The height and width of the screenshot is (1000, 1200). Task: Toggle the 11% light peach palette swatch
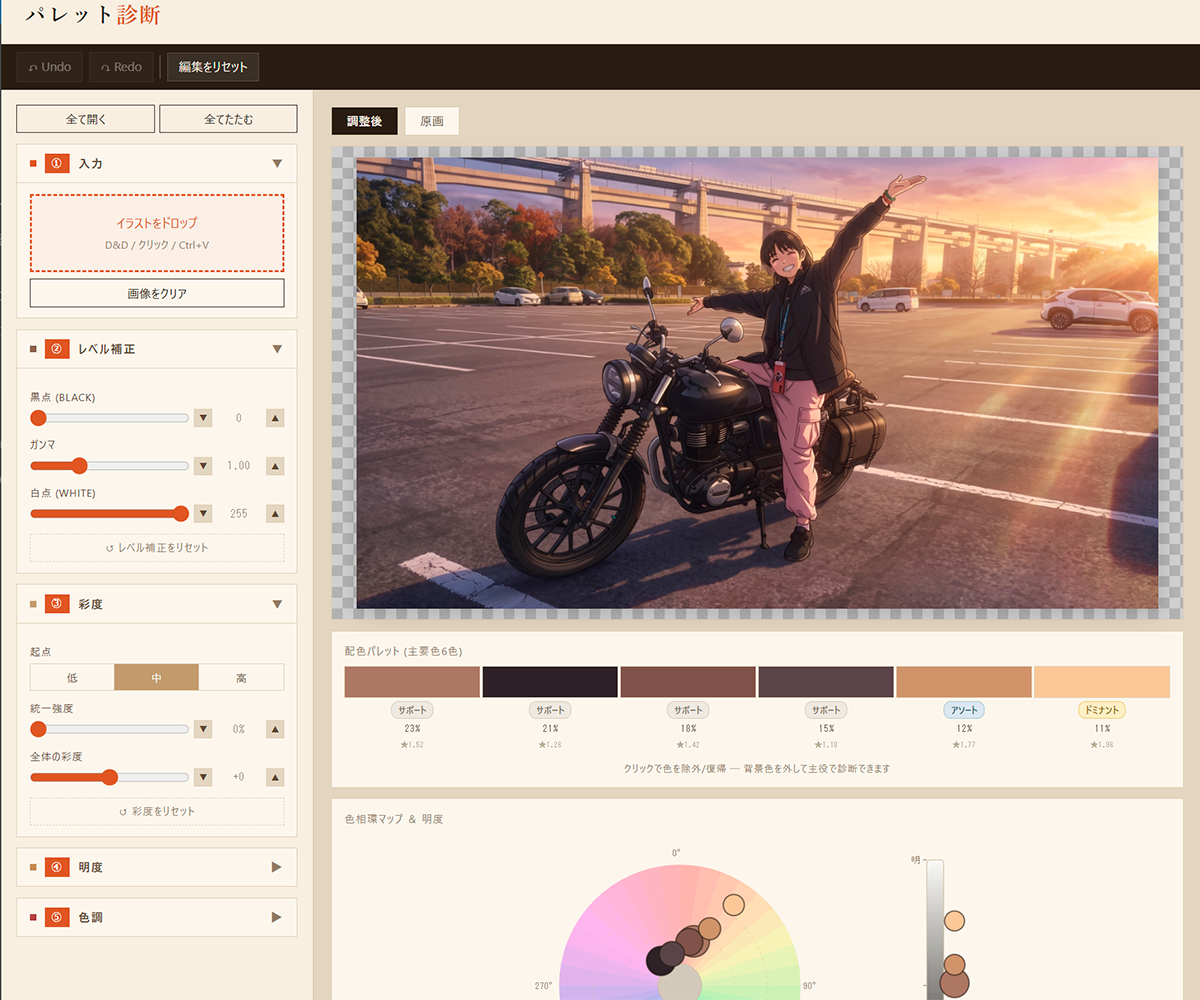1102,682
